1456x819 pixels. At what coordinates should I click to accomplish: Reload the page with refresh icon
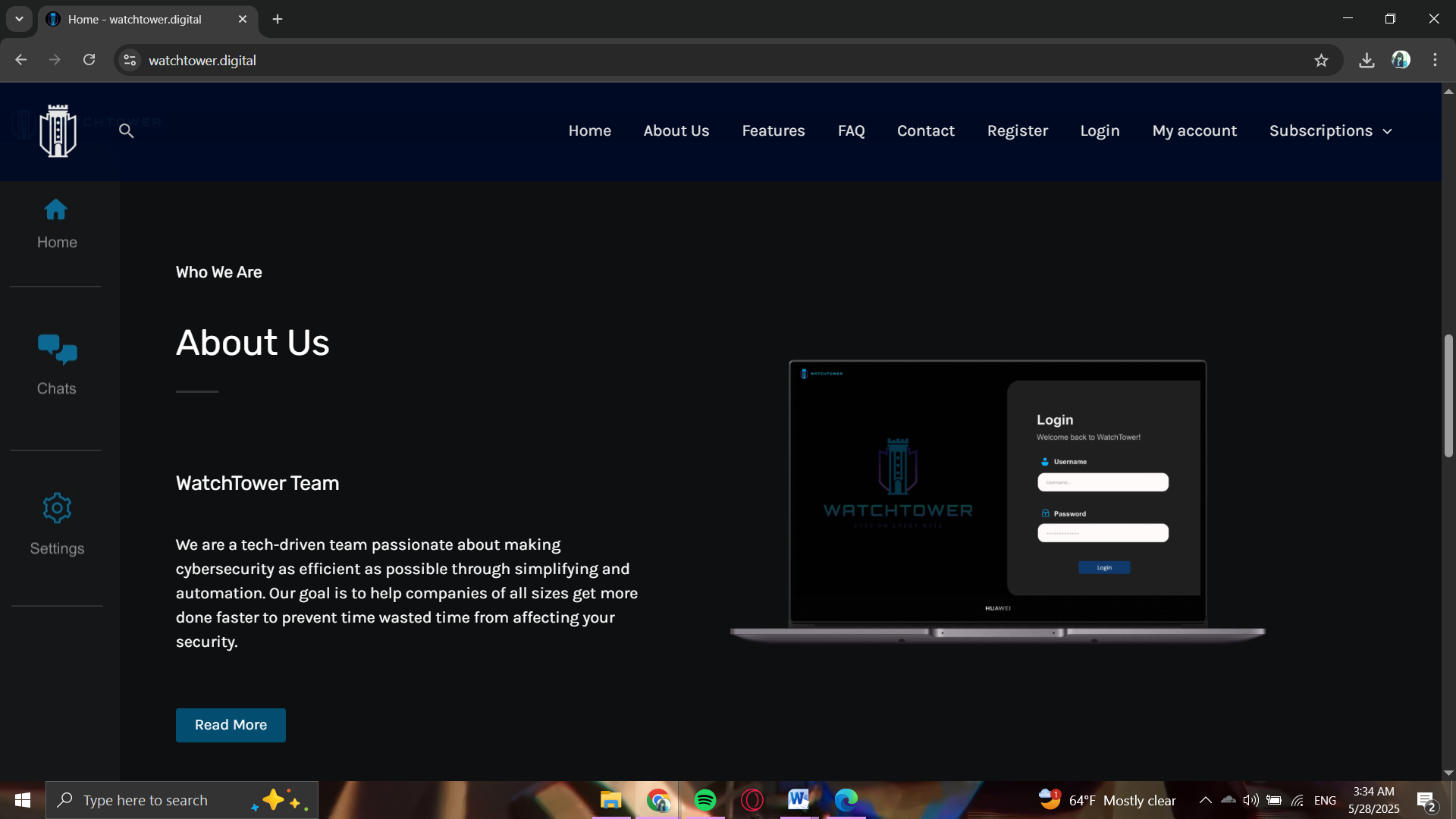[89, 60]
